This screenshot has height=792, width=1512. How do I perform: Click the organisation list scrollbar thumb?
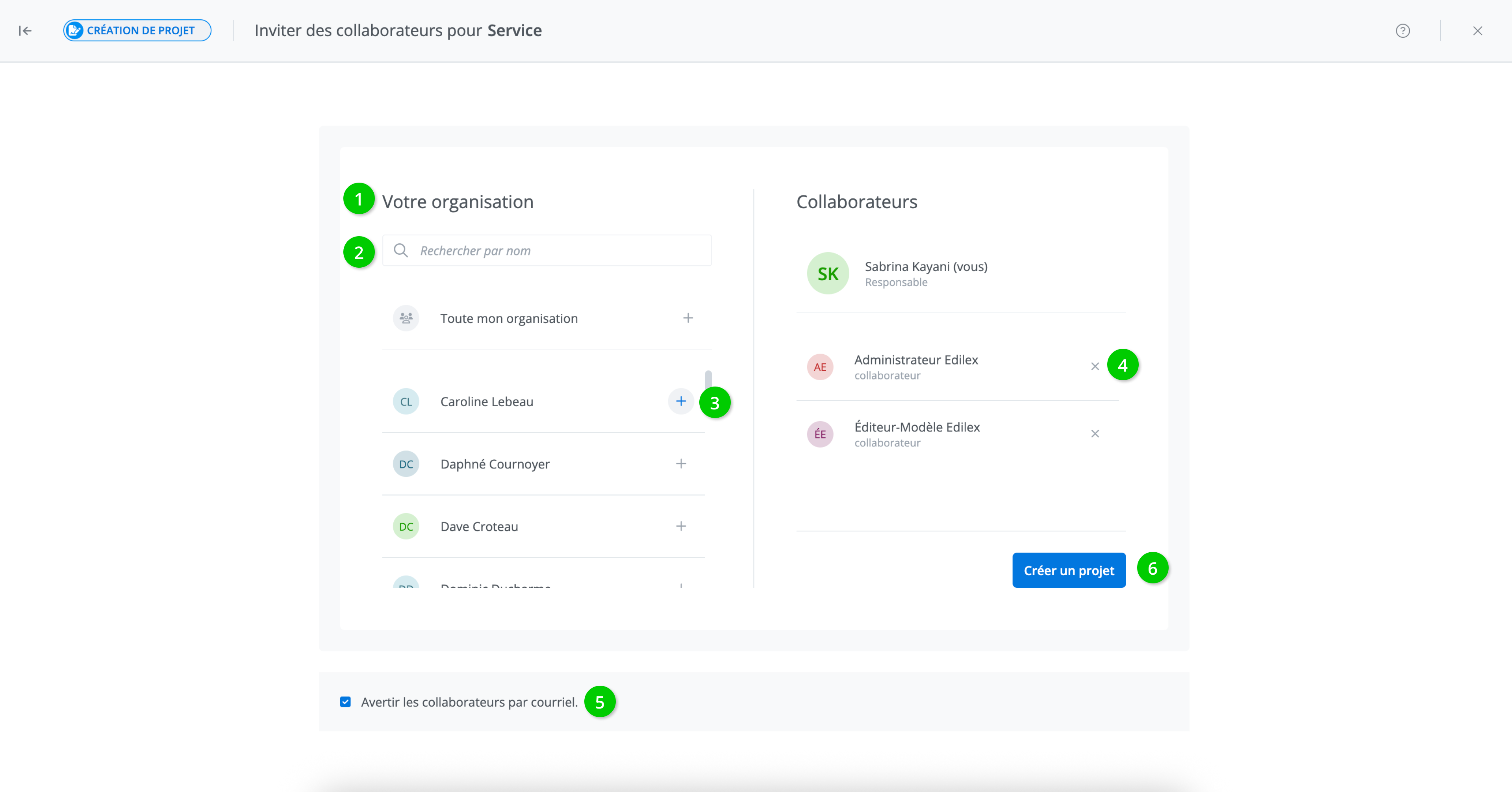pos(708,378)
